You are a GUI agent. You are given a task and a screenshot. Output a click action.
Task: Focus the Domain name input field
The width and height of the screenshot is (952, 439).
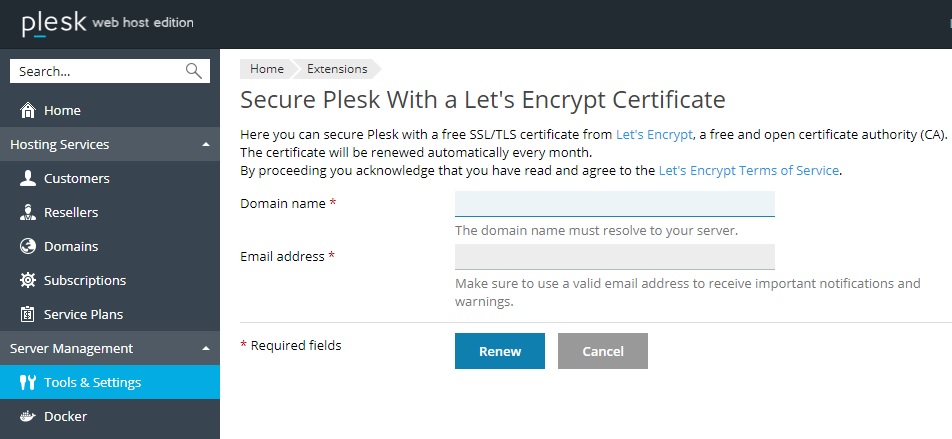click(614, 204)
